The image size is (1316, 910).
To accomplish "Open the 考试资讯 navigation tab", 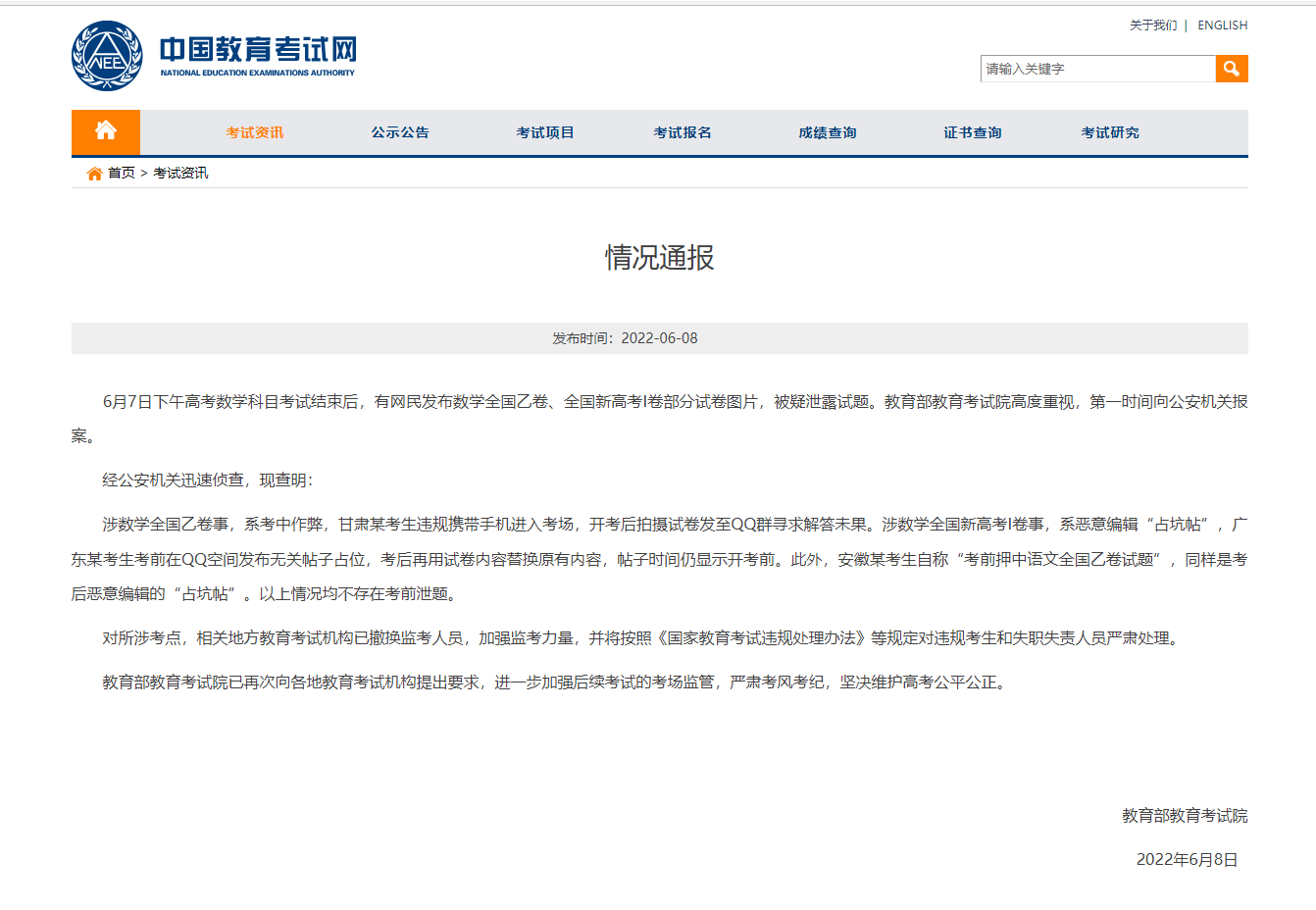I will [255, 132].
